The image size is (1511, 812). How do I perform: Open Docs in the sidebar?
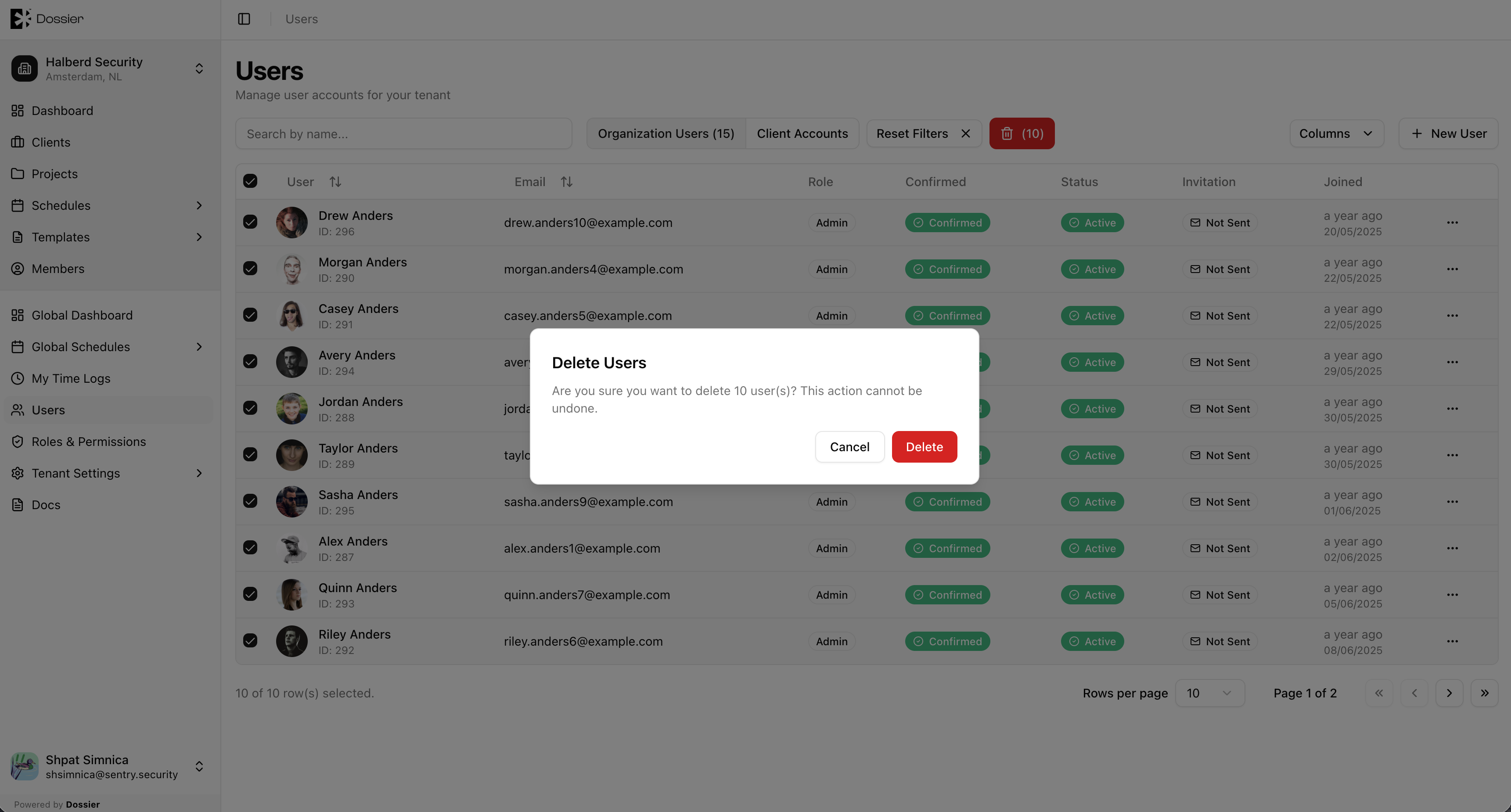109,505
